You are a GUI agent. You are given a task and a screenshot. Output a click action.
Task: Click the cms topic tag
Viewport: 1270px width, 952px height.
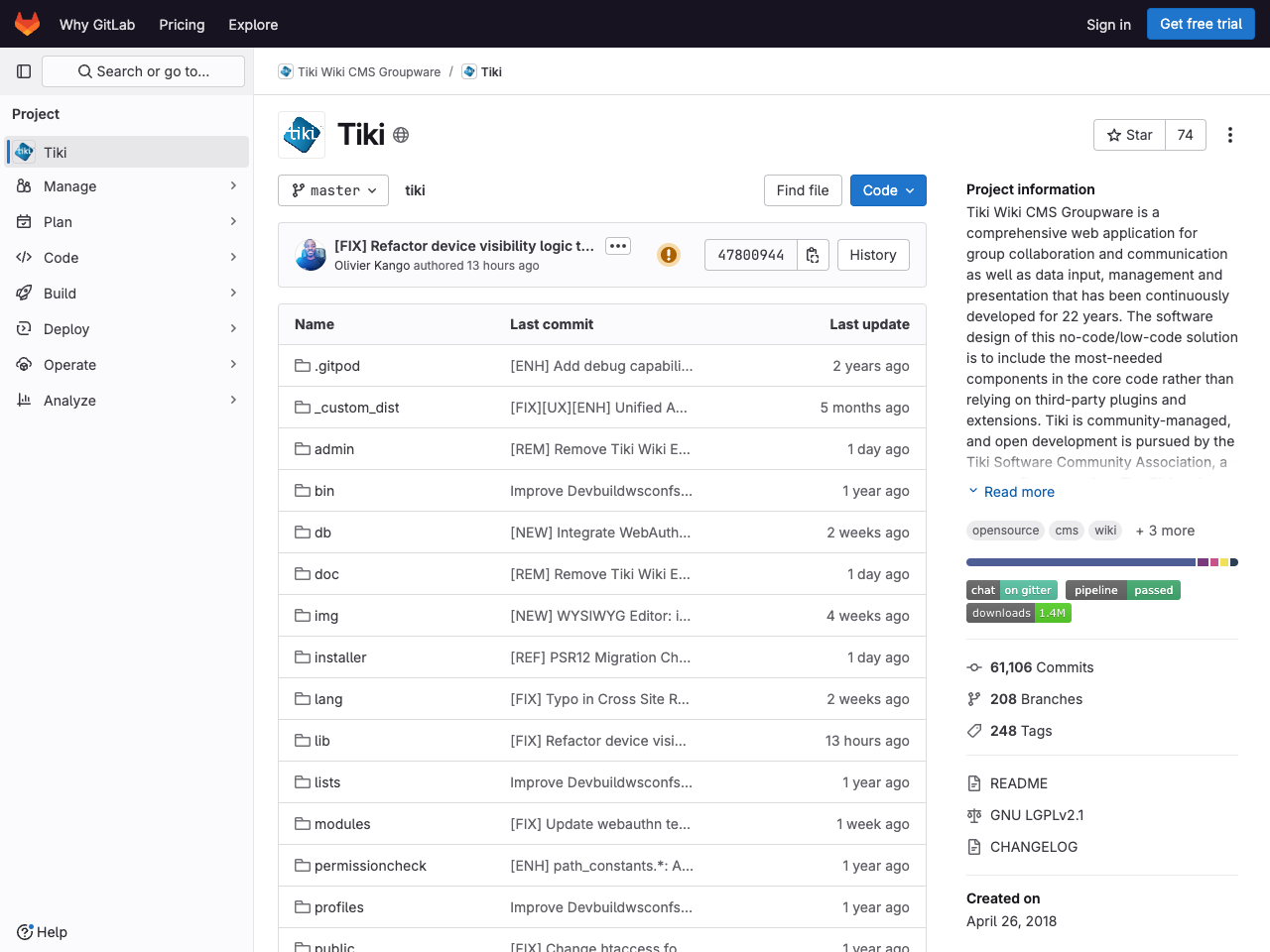[x=1067, y=531]
